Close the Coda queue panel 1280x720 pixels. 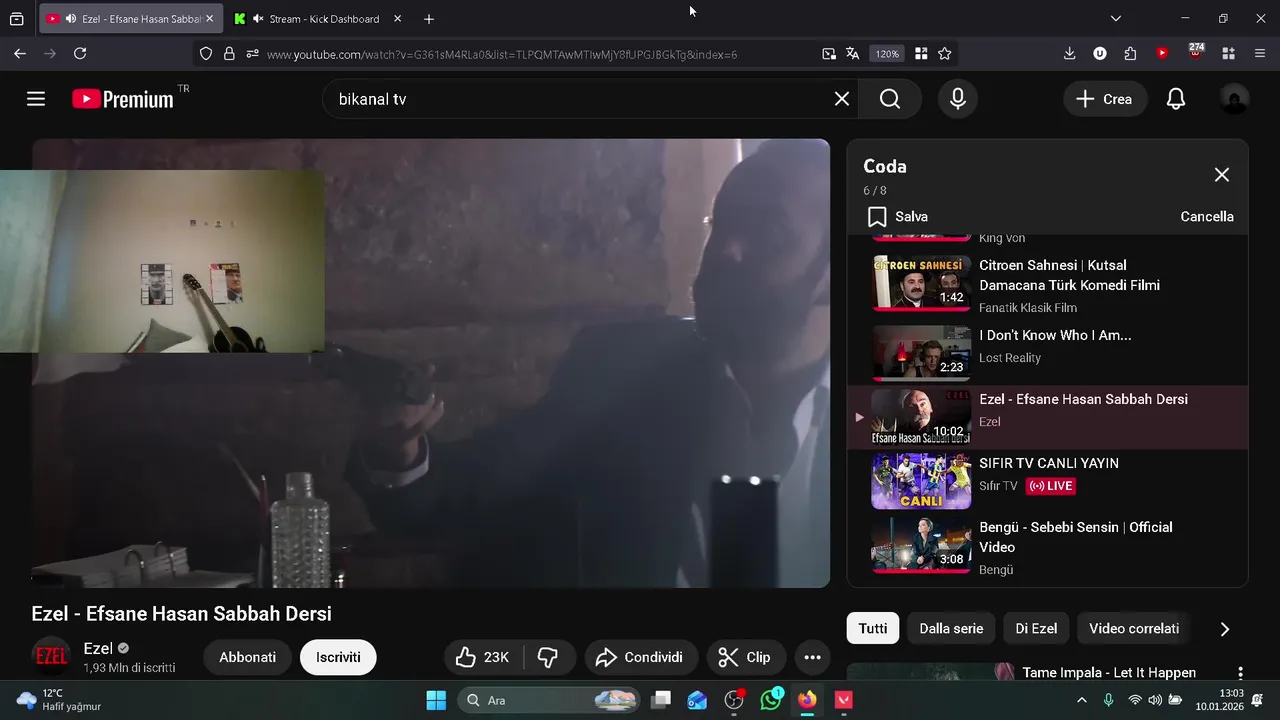(x=1221, y=175)
